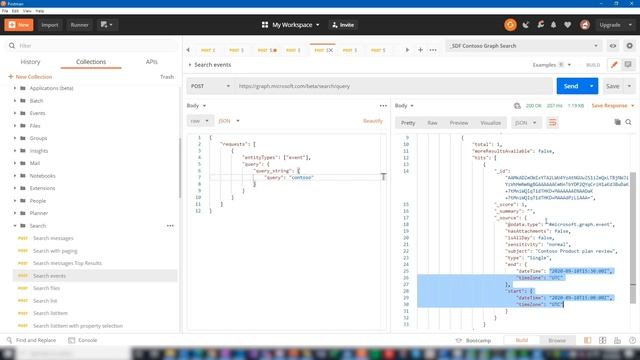
Task: Click the Beautify link
Action: point(373,121)
